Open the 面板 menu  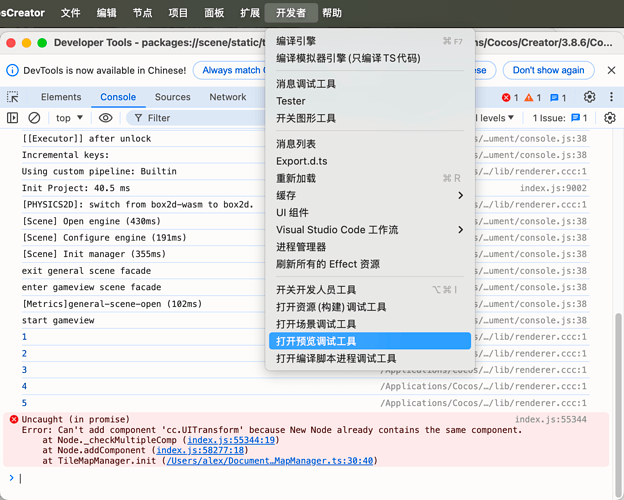point(214,13)
